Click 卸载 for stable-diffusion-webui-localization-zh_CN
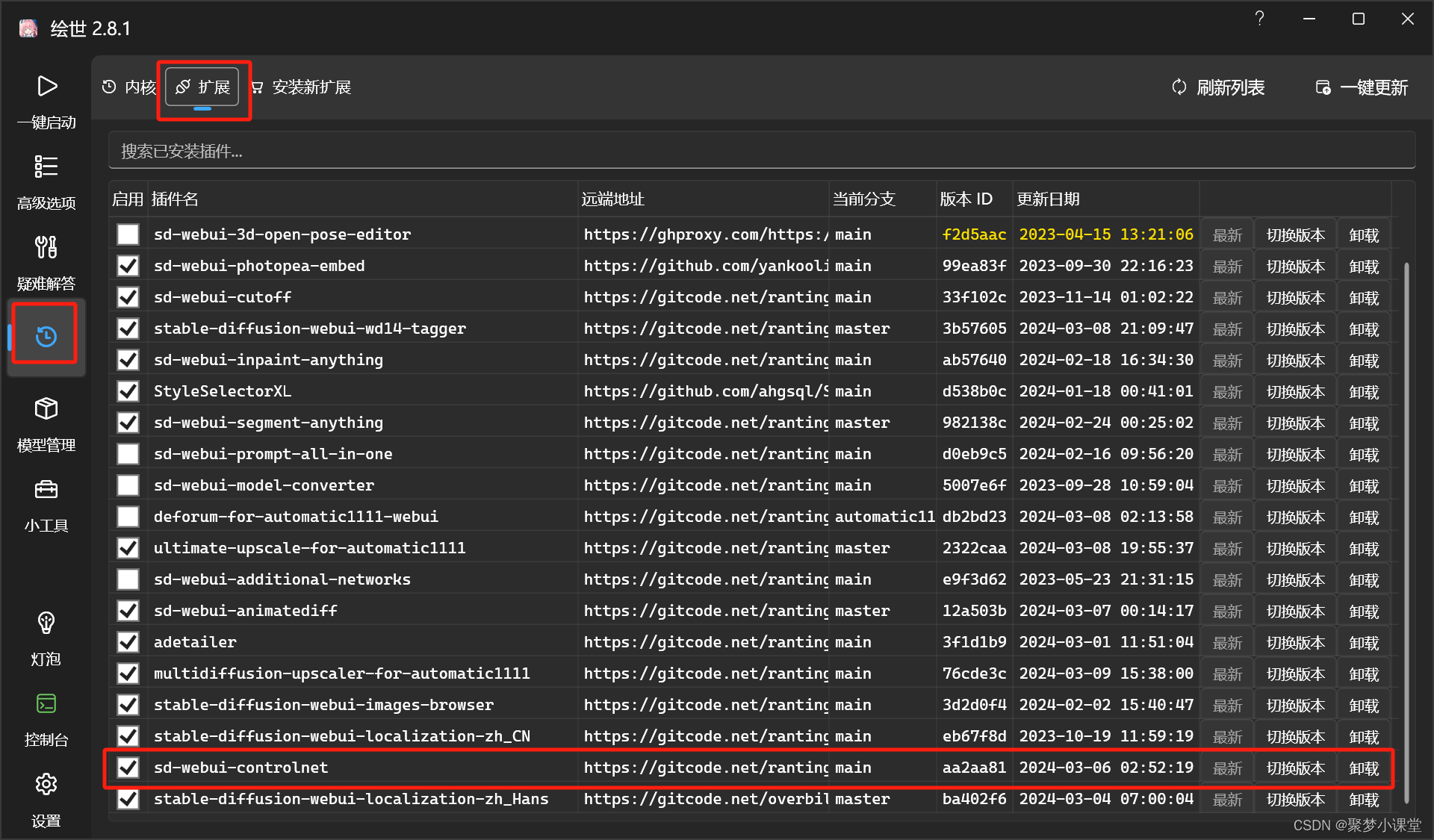 pos(1364,737)
